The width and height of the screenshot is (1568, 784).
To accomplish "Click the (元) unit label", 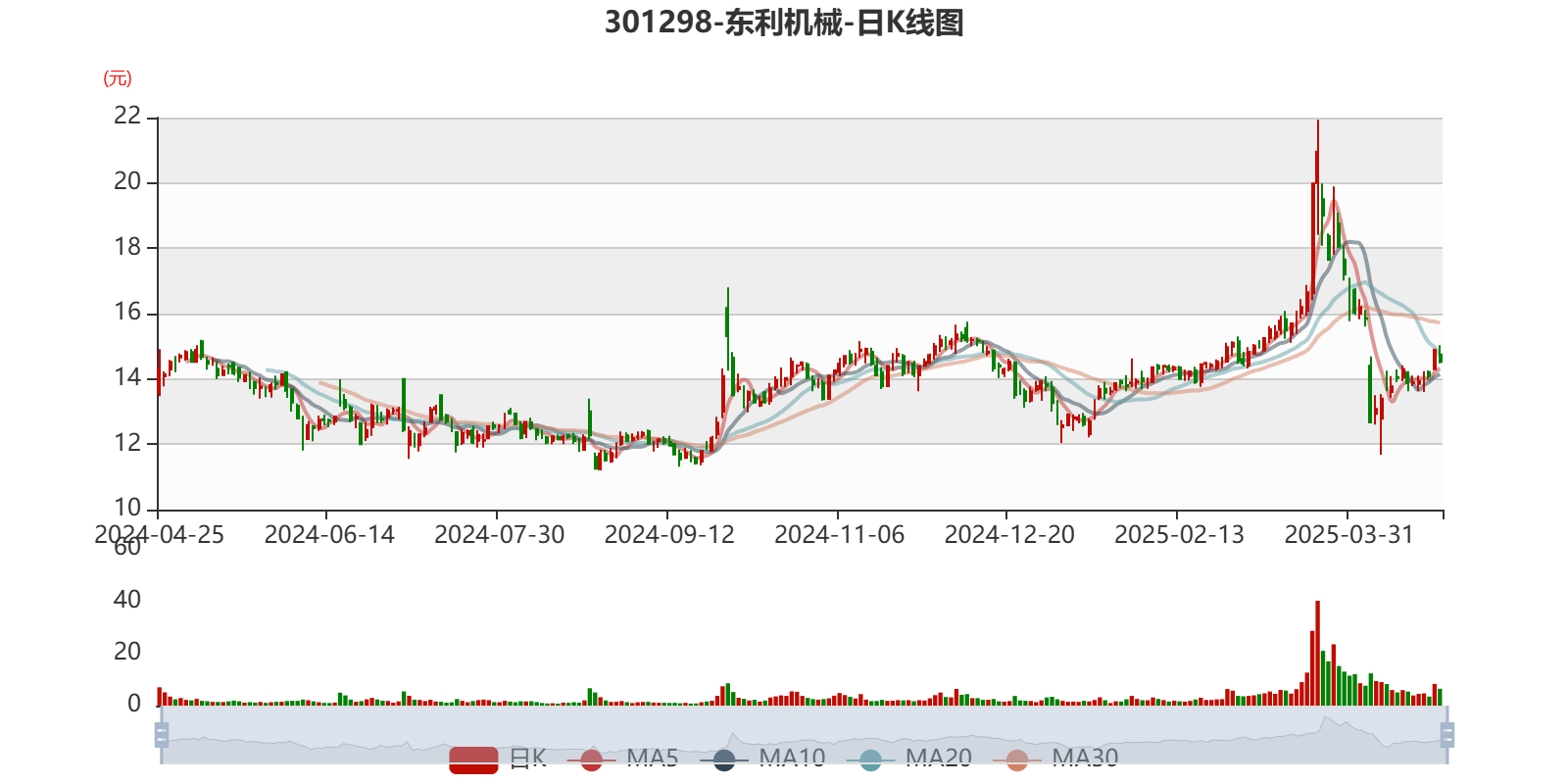I will [x=118, y=78].
